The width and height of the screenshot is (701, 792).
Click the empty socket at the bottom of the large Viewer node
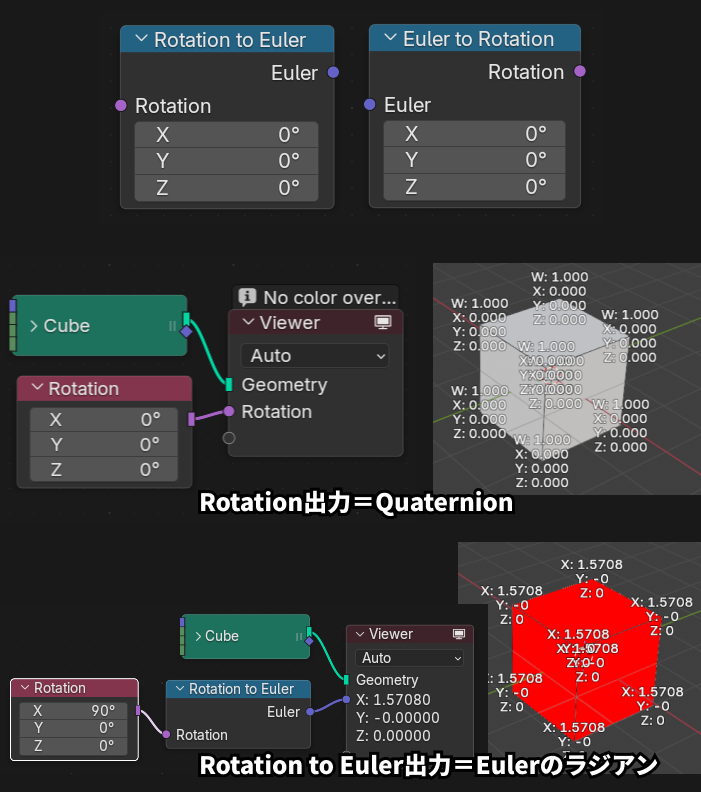229,438
